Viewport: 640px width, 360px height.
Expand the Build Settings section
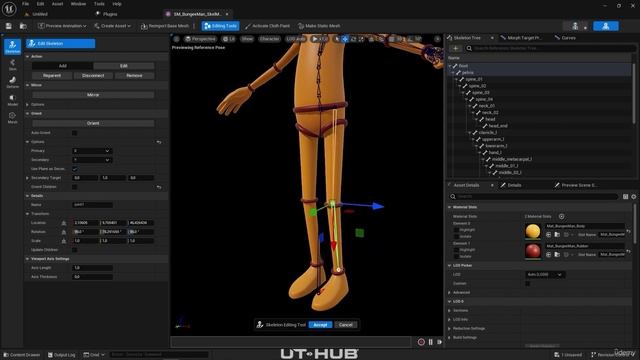coord(450,338)
